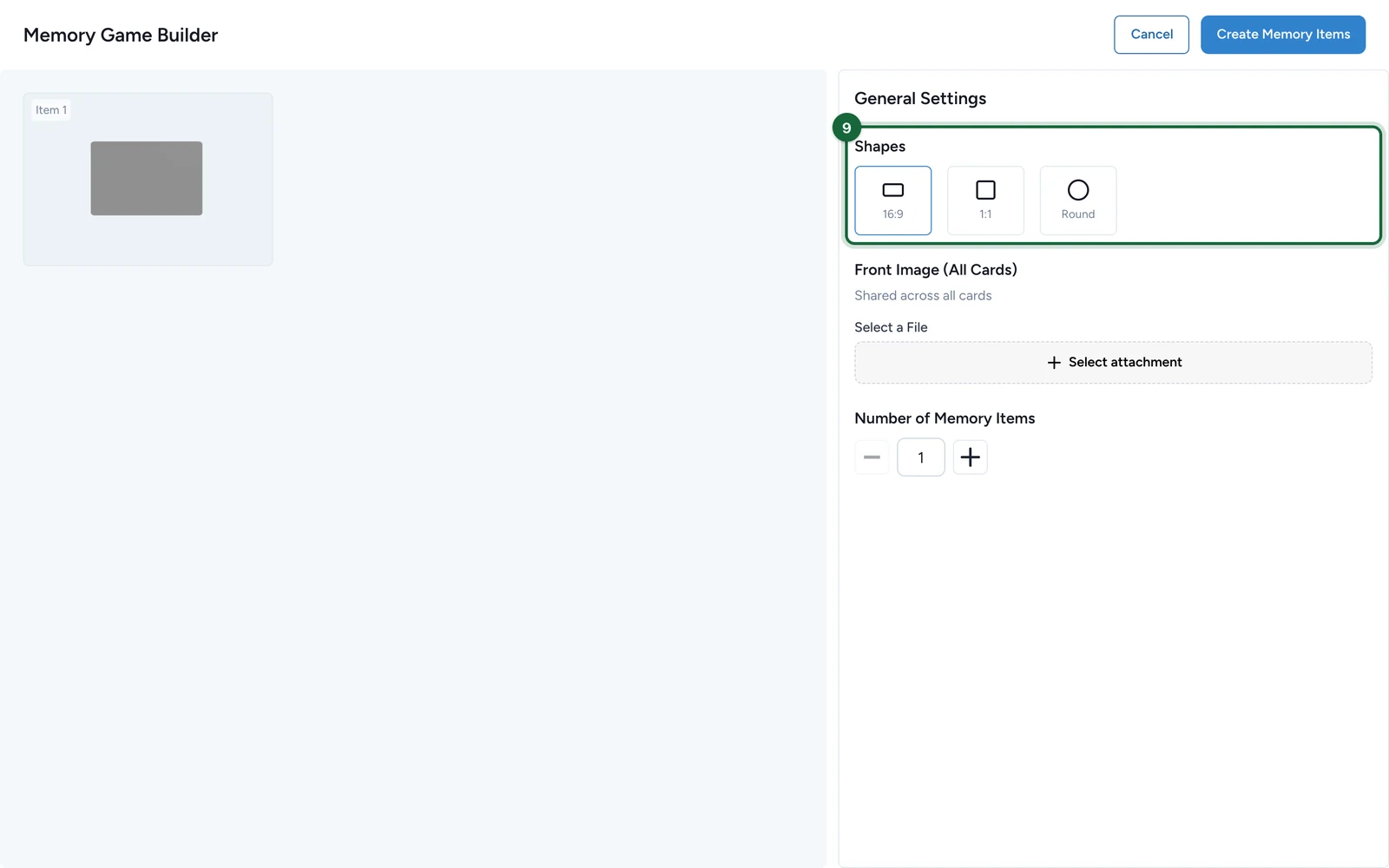Click the Memory Game Builder title
The width and height of the screenshot is (1389, 868).
(x=121, y=36)
